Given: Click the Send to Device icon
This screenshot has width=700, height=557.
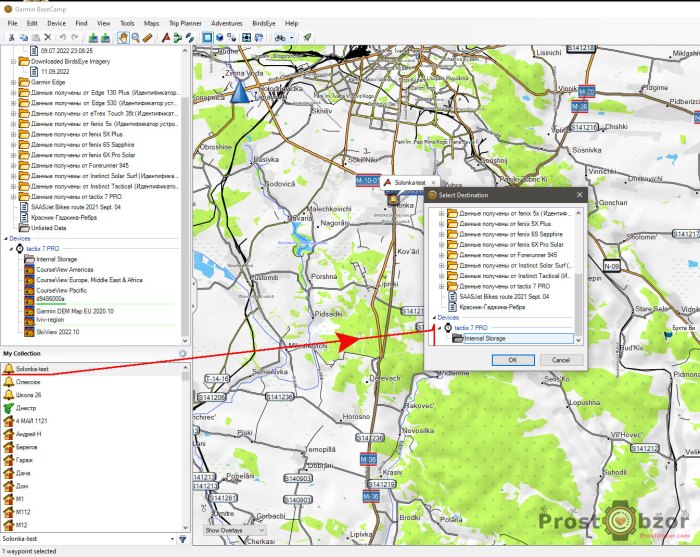Looking at the screenshot, I should click(x=93, y=38).
